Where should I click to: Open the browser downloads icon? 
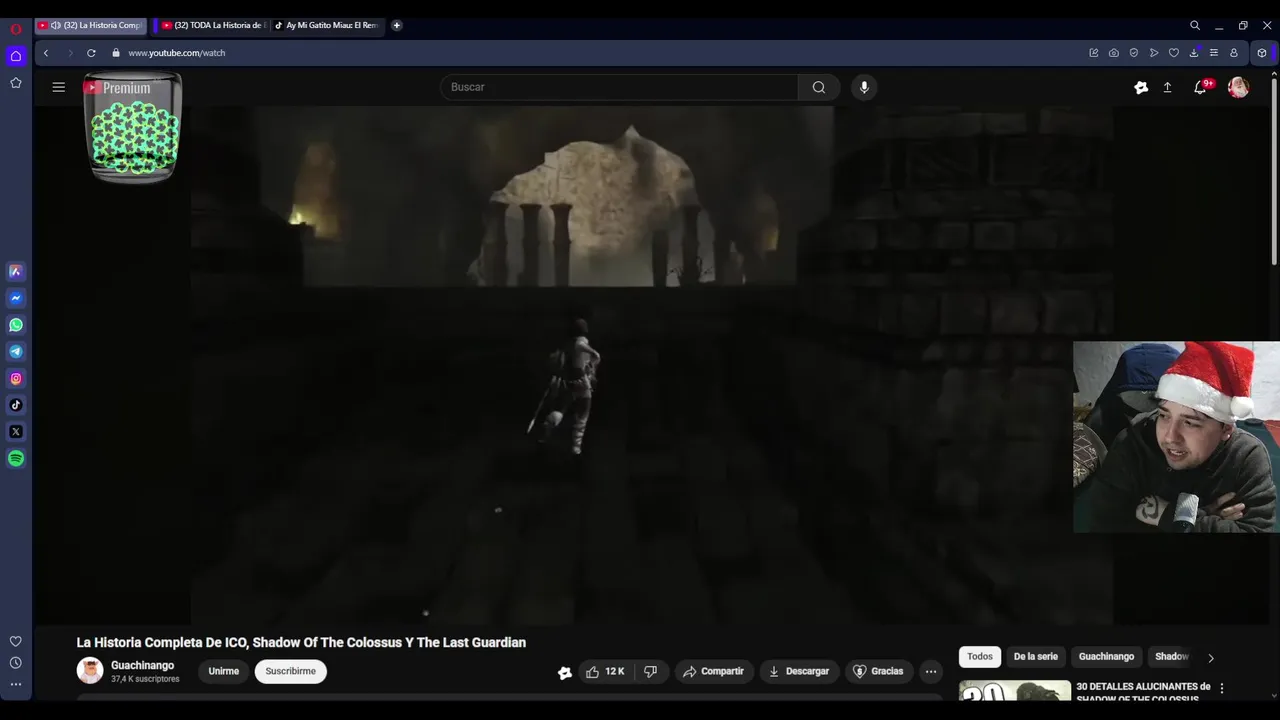(x=1194, y=53)
